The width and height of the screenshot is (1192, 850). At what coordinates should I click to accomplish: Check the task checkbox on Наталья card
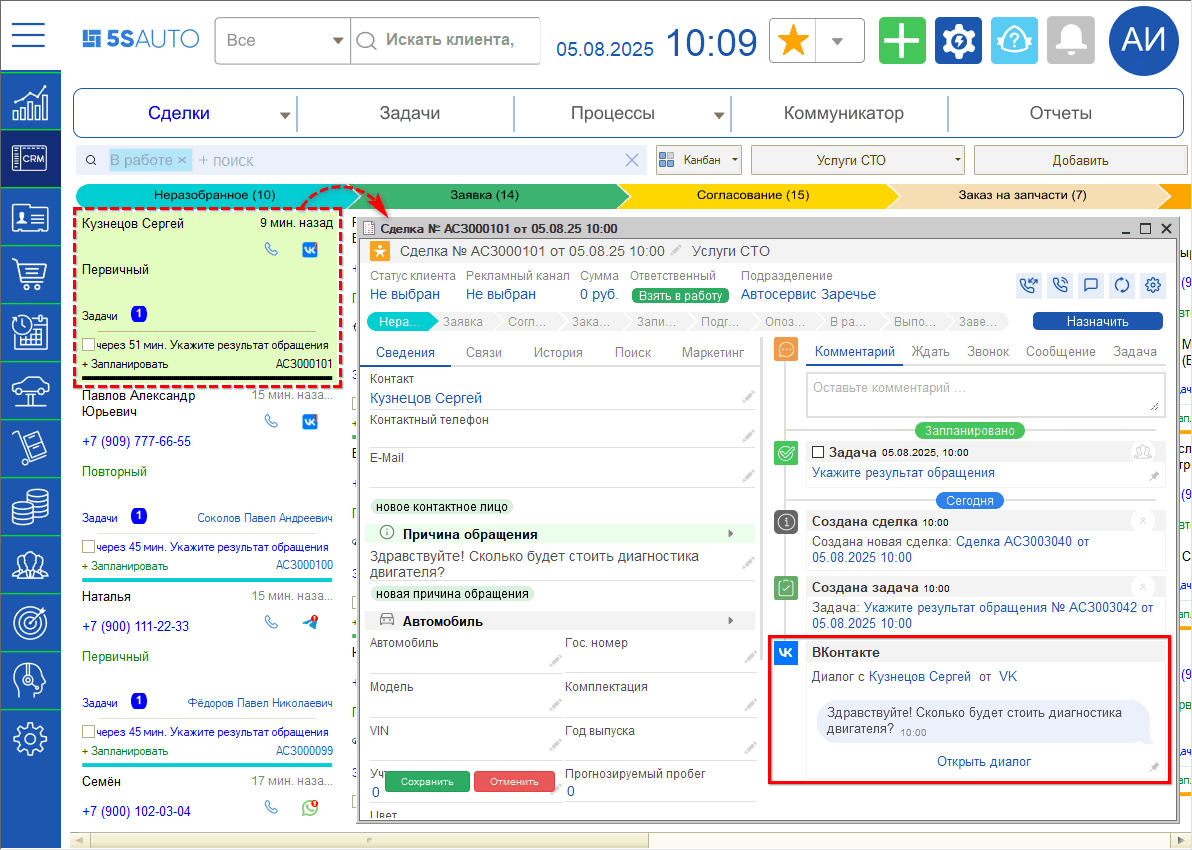[x=89, y=732]
